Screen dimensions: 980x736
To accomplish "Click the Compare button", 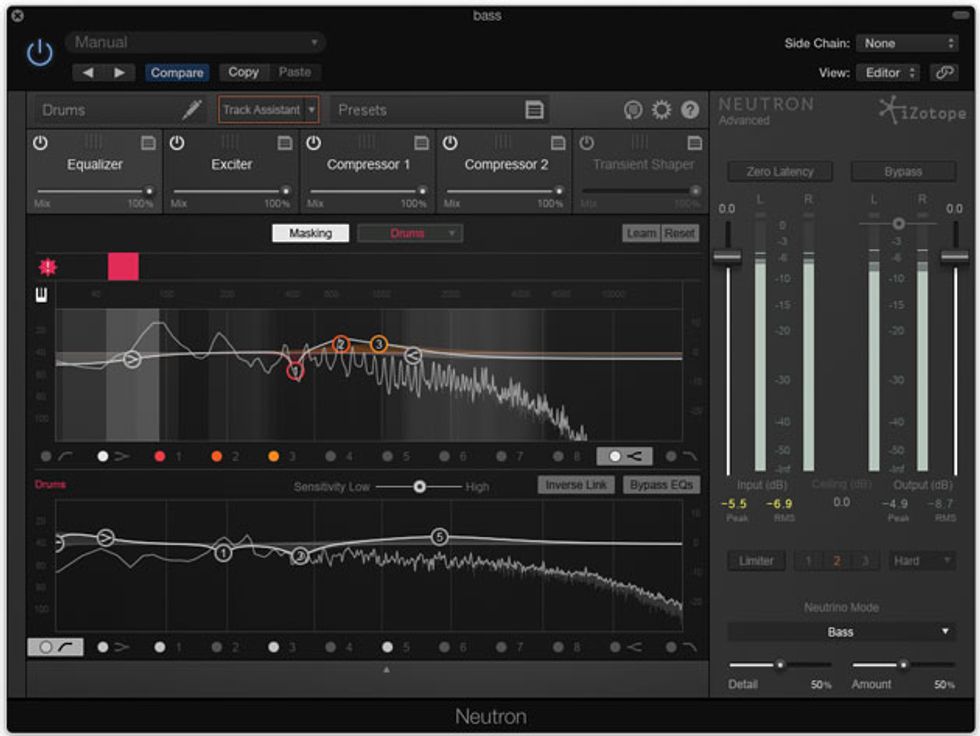I will [x=176, y=72].
